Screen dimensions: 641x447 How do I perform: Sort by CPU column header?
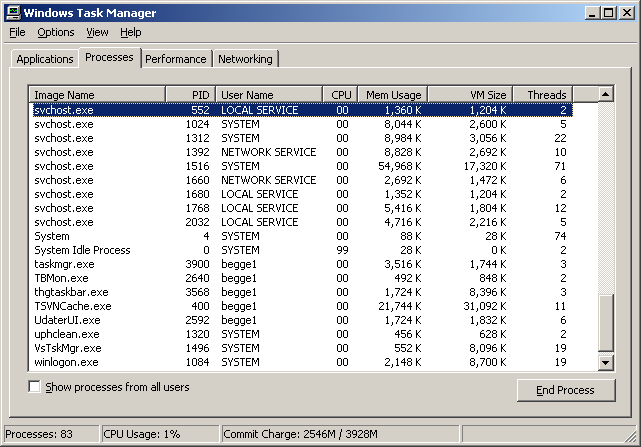pos(341,94)
